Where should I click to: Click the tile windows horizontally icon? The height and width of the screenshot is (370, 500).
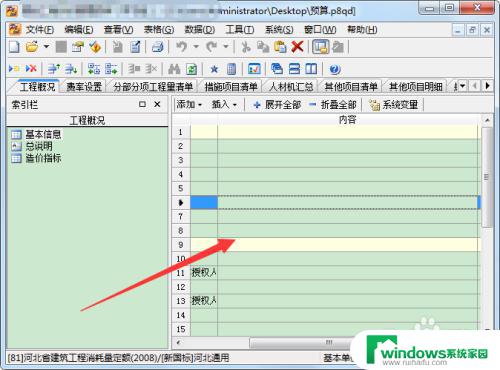294,69
